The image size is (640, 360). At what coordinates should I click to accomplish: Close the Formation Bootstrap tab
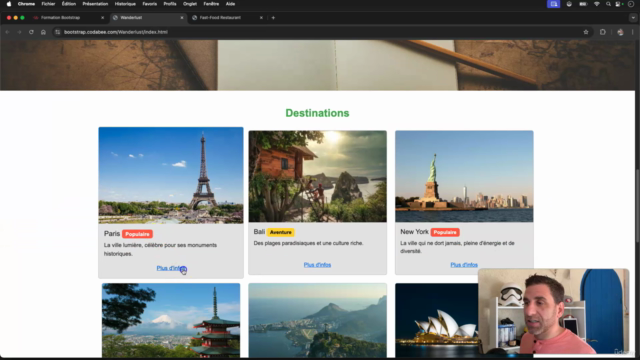102,18
